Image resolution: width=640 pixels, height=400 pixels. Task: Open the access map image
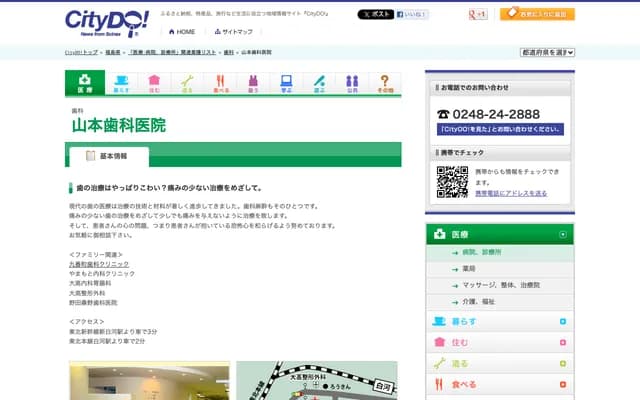317,380
